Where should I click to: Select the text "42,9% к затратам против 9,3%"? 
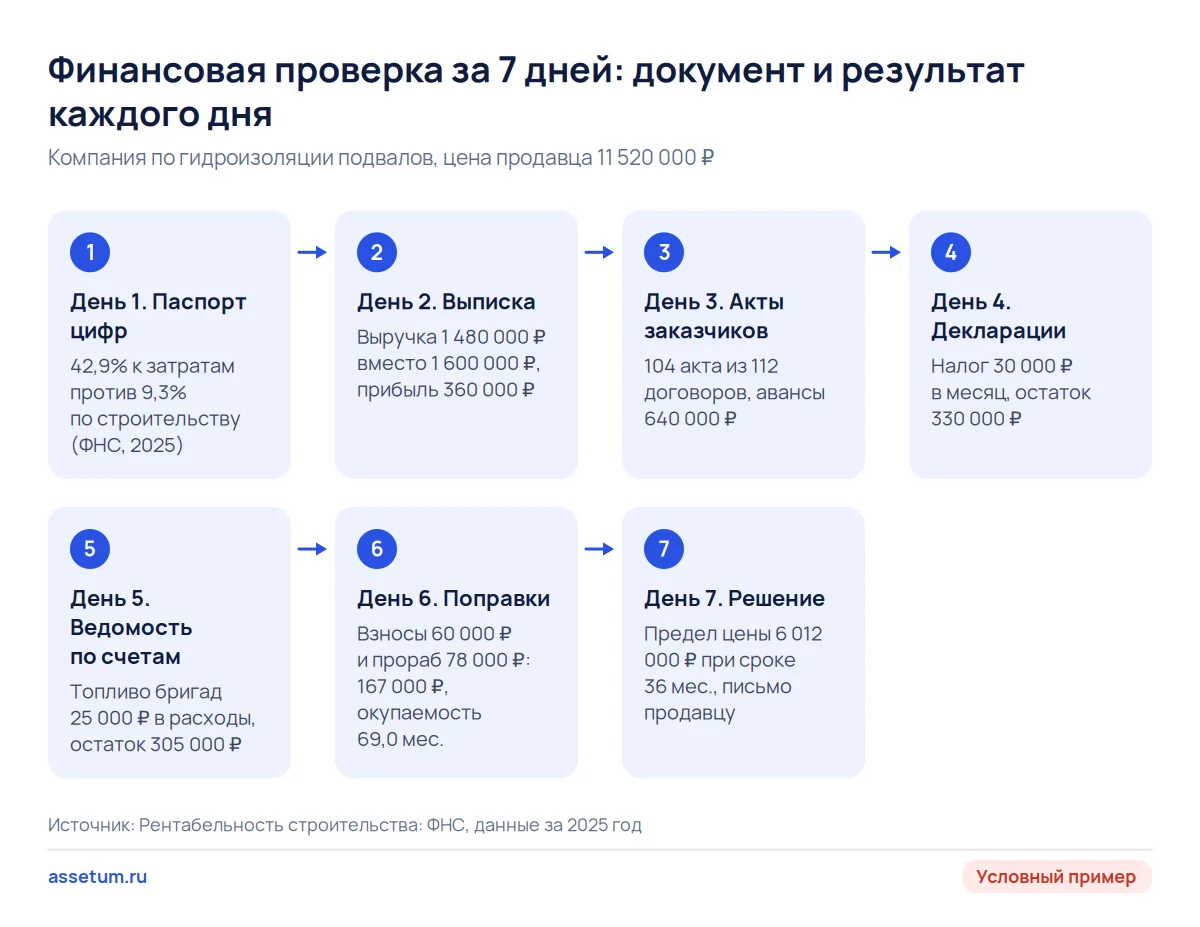pyautogui.click(x=152, y=379)
